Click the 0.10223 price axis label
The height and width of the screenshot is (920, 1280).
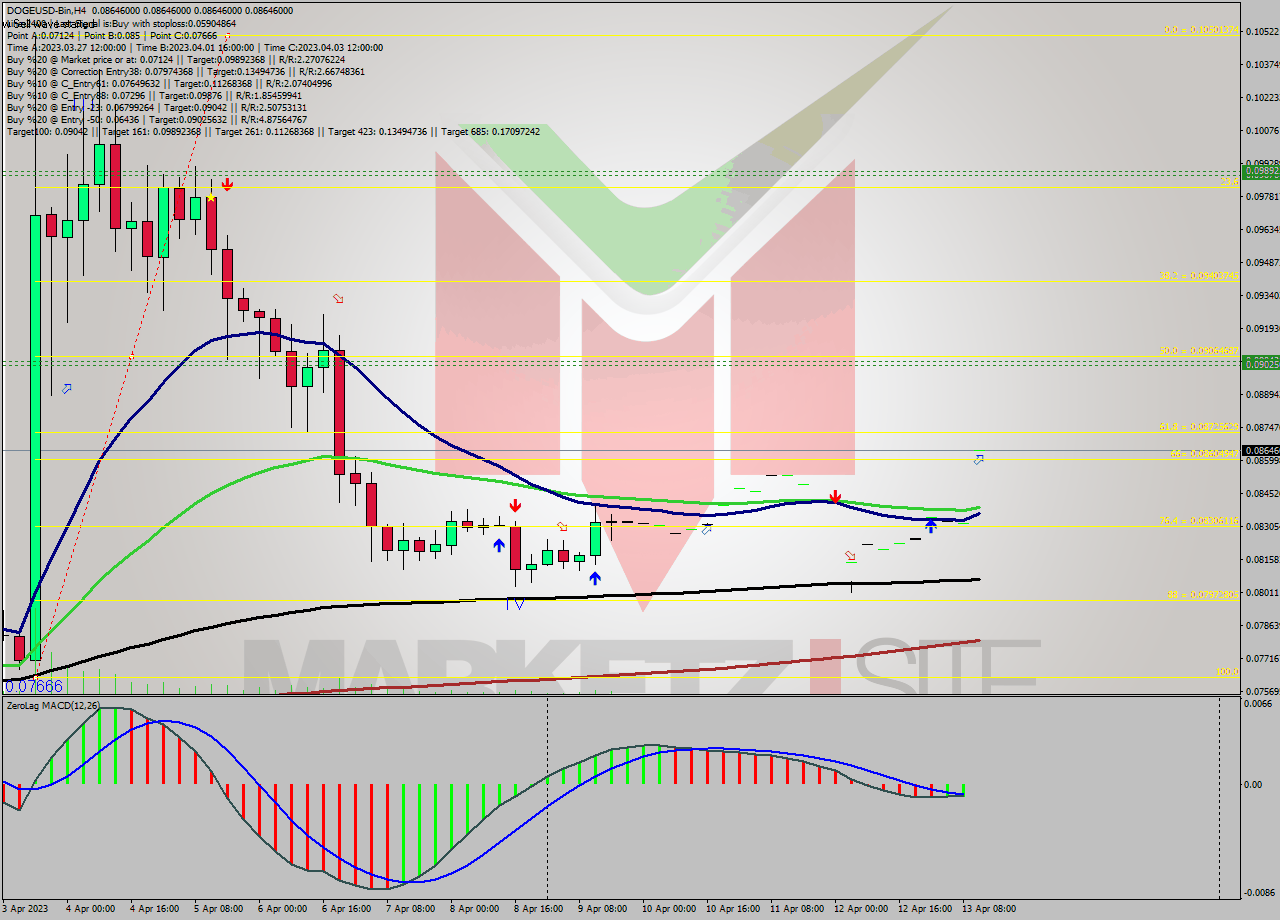pyautogui.click(x=1261, y=98)
